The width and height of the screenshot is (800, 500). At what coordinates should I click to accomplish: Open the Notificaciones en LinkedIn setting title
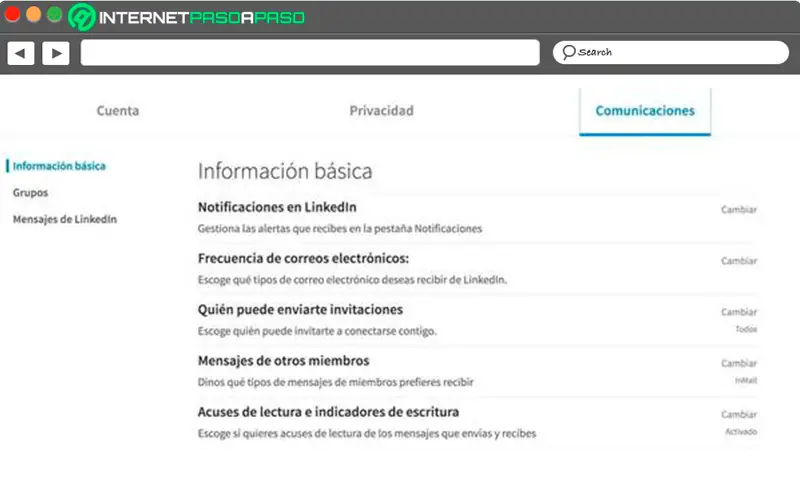pos(277,207)
